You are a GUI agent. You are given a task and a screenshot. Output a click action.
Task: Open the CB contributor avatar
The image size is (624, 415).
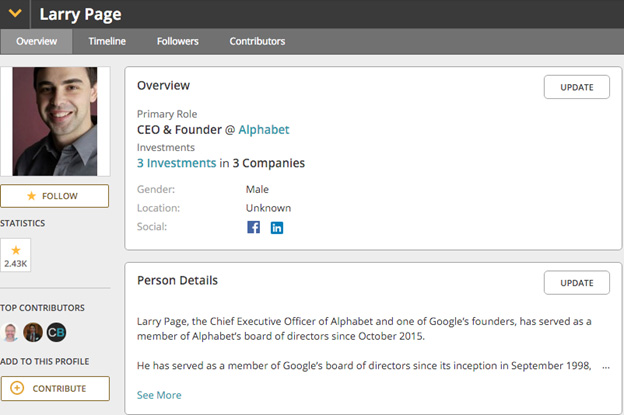click(x=56, y=332)
